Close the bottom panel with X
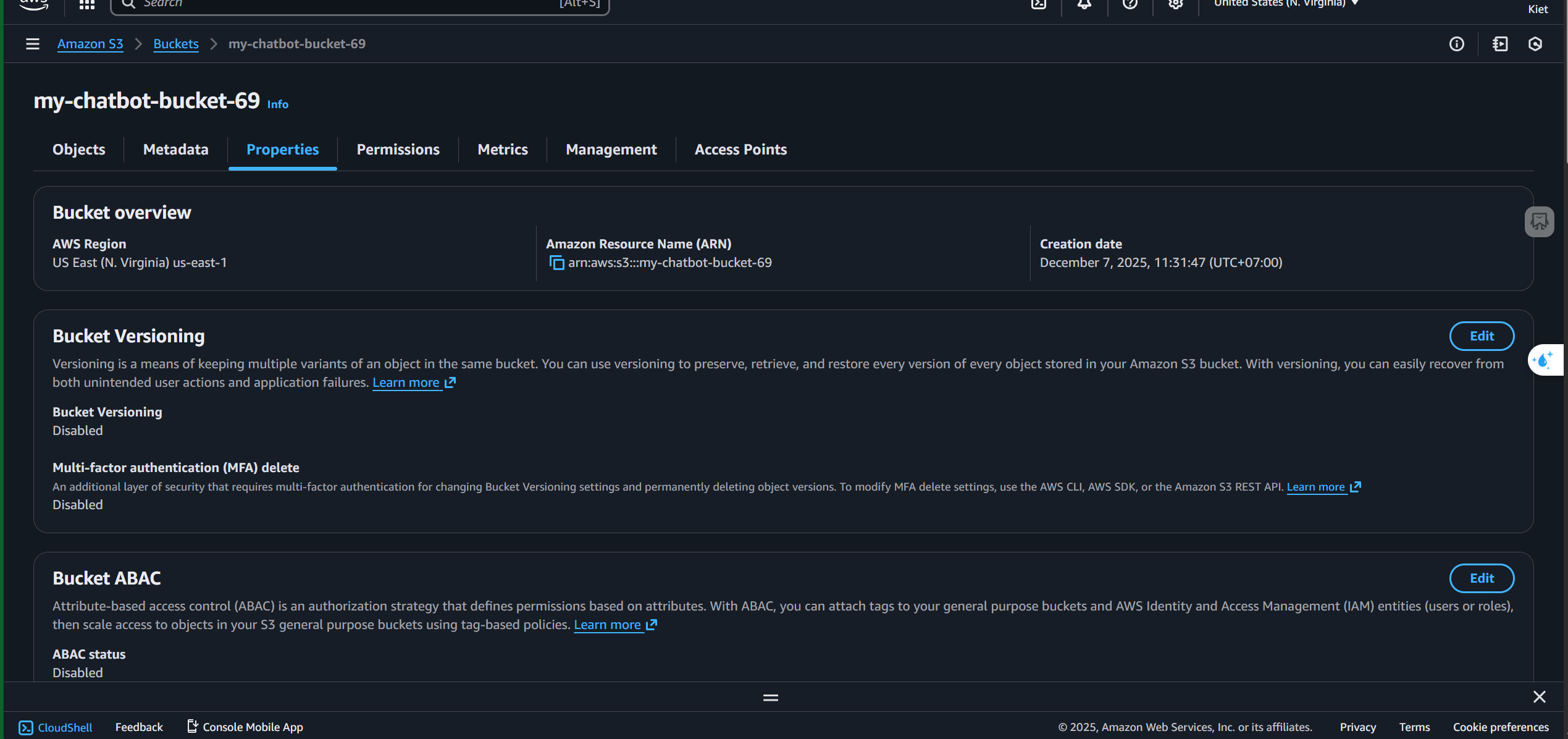The height and width of the screenshot is (739, 1568). [x=1539, y=697]
